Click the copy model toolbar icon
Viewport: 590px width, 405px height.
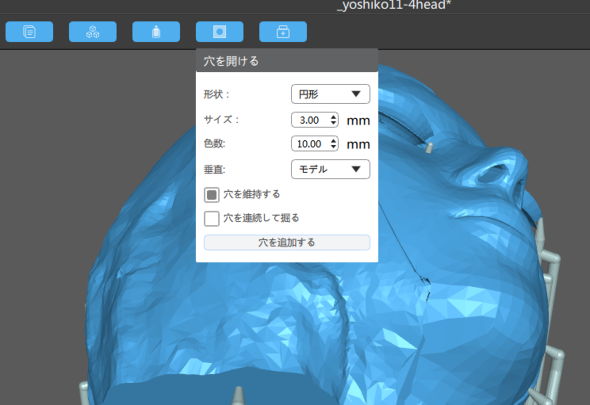click(x=29, y=32)
